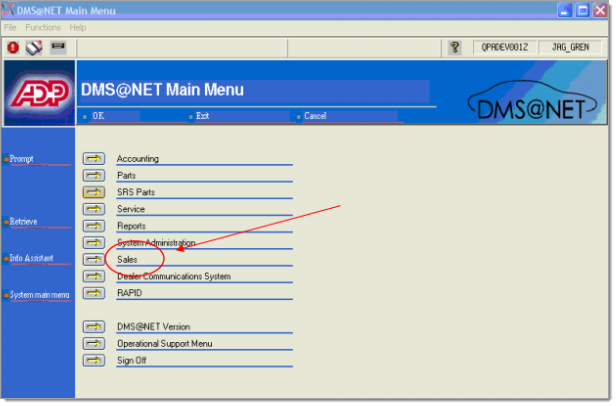Open the Help menu
Image resolution: width=616 pixels, height=406 pixels.
tap(78, 28)
